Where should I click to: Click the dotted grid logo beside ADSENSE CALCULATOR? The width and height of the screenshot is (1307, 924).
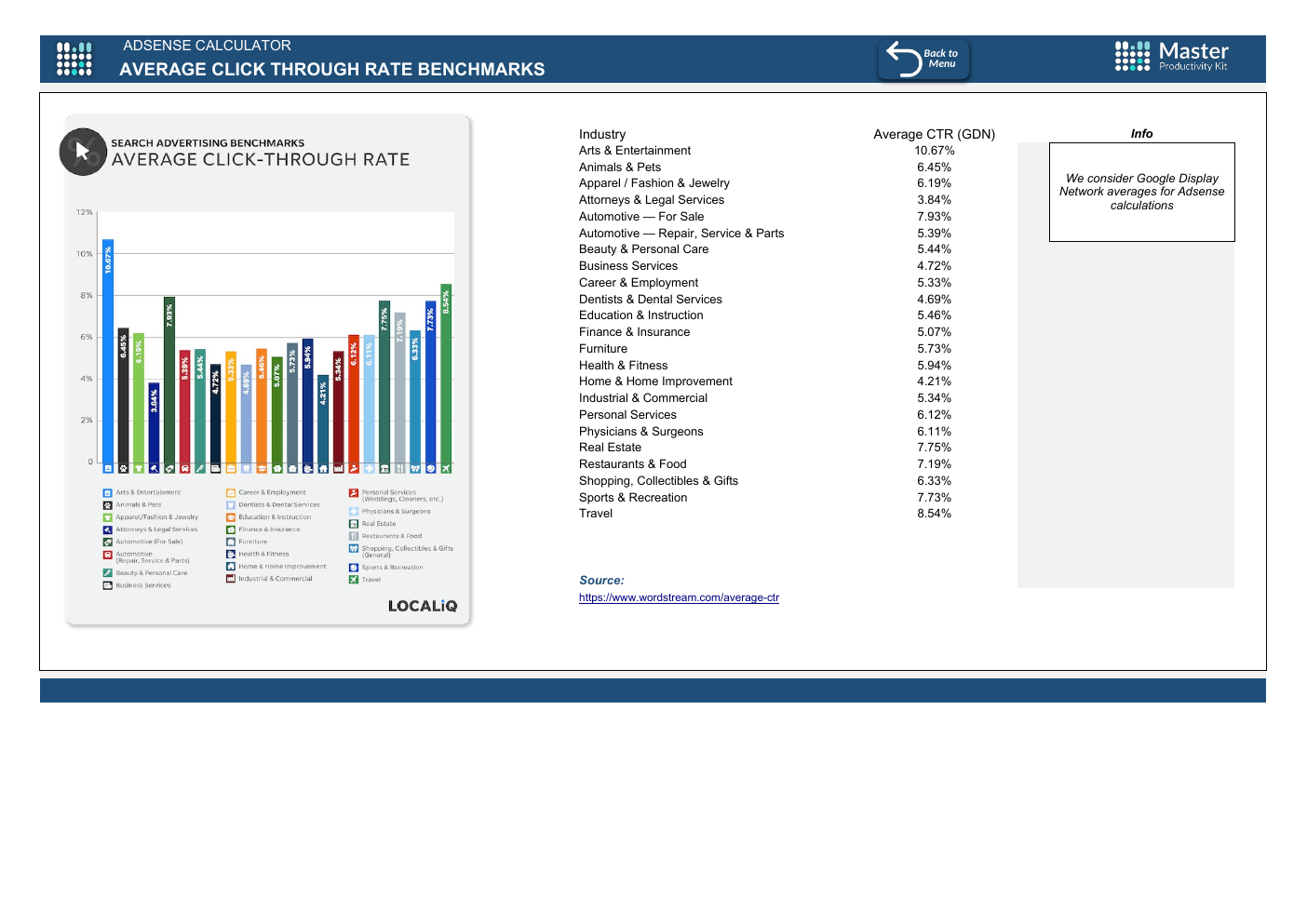(x=74, y=58)
